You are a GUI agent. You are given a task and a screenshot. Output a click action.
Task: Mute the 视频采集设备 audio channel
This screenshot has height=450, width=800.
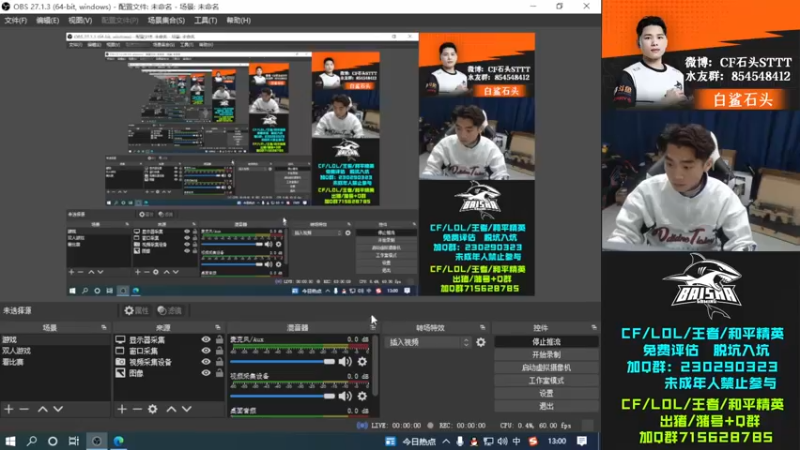(x=345, y=396)
